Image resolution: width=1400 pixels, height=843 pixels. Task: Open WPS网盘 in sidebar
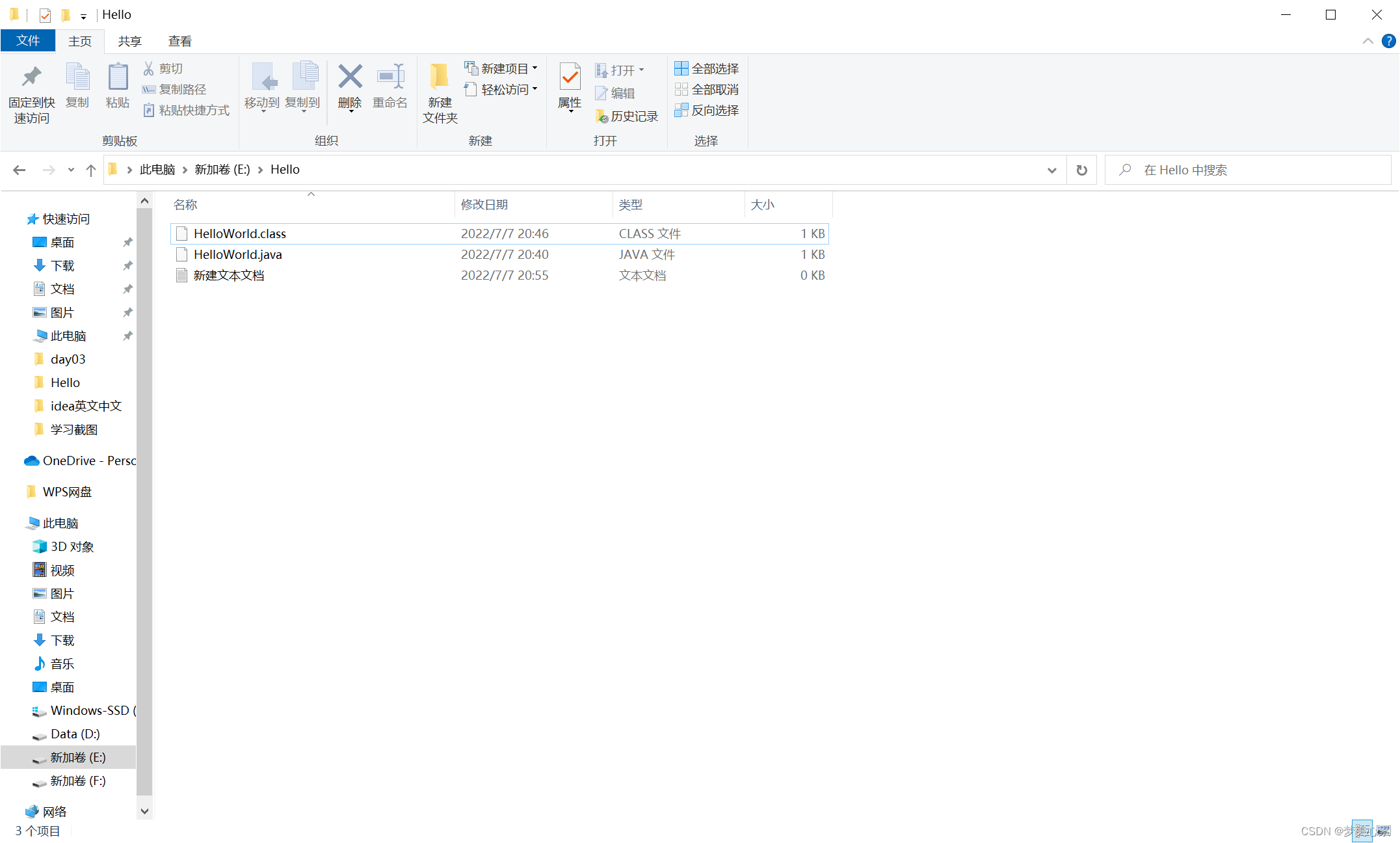[59, 492]
